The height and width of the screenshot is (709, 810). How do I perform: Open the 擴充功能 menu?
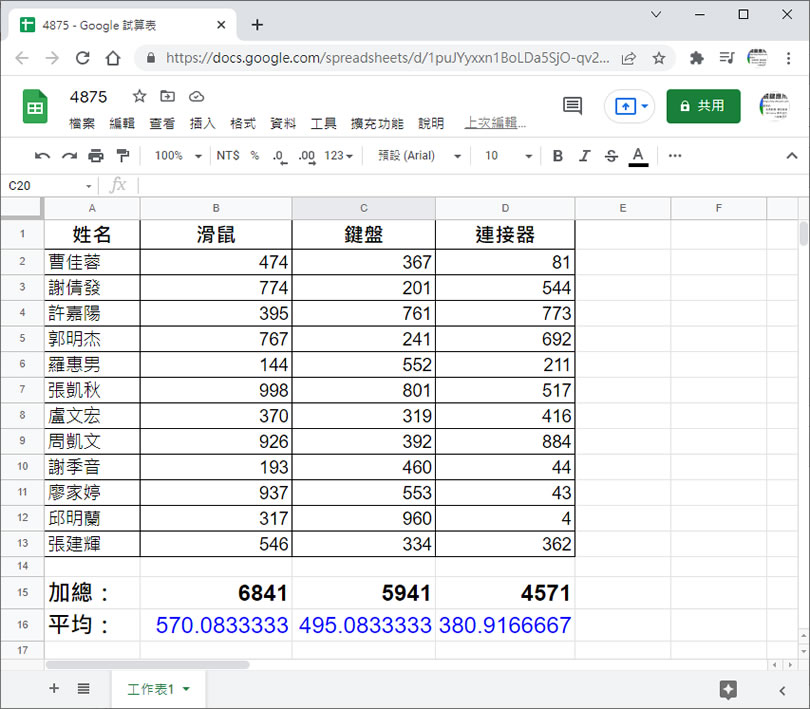[x=377, y=124]
